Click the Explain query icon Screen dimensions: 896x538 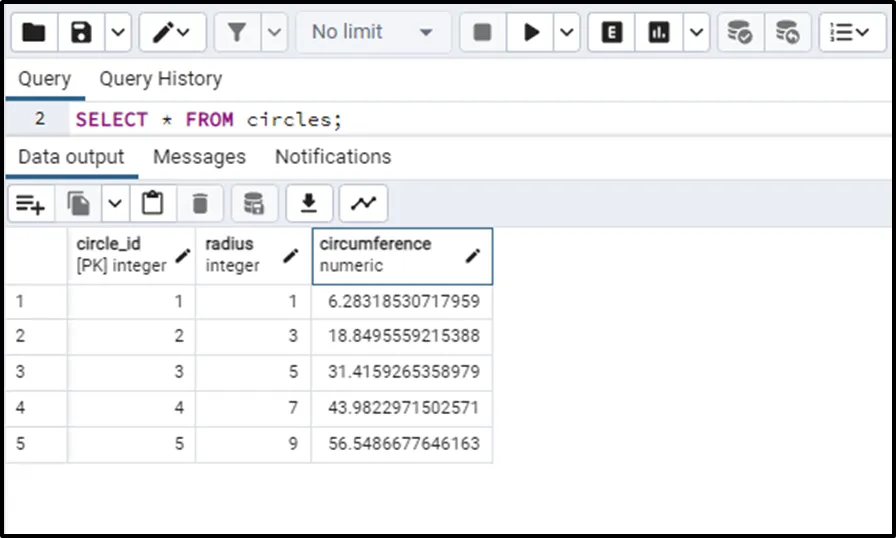612,32
